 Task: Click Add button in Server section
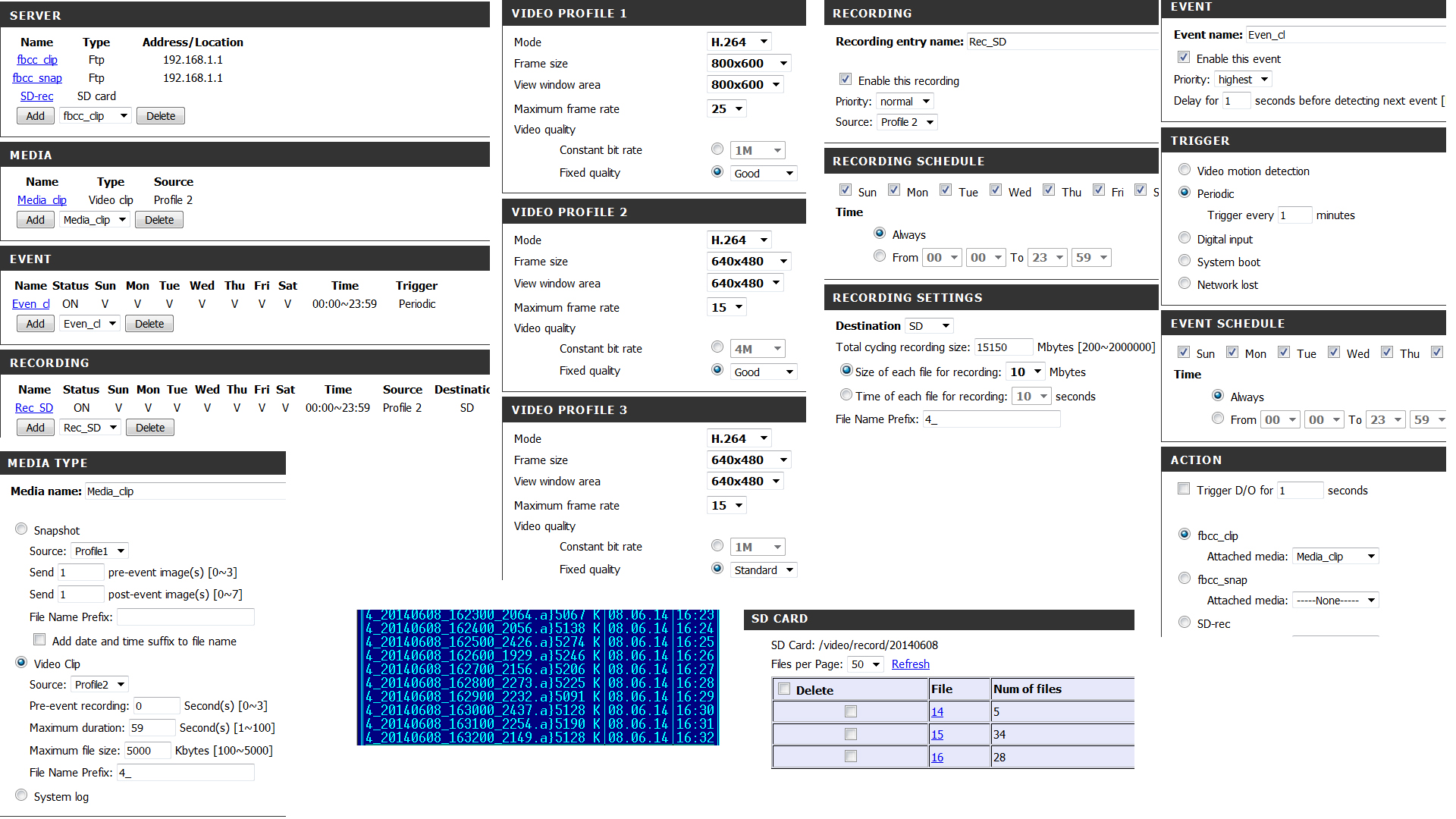pyautogui.click(x=35, y=116)
